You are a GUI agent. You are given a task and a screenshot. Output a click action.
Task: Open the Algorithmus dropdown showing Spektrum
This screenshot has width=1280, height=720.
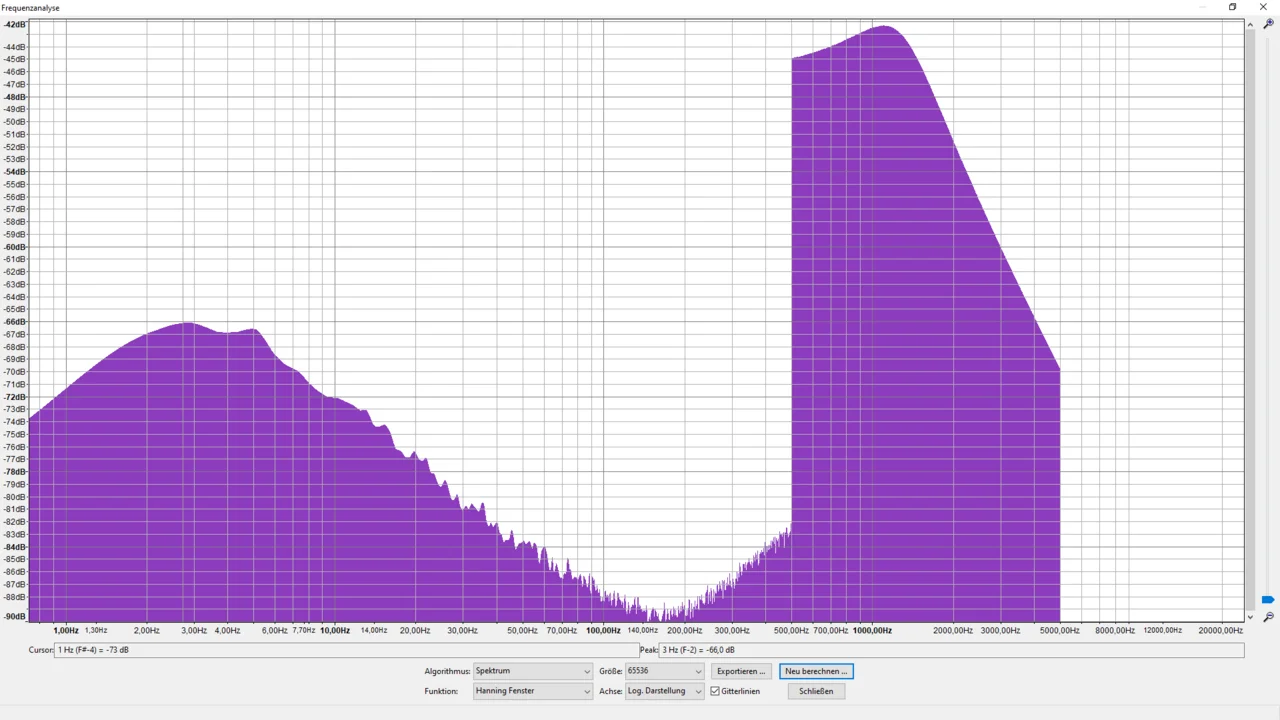pyautogui.click(x=532, y=671)
